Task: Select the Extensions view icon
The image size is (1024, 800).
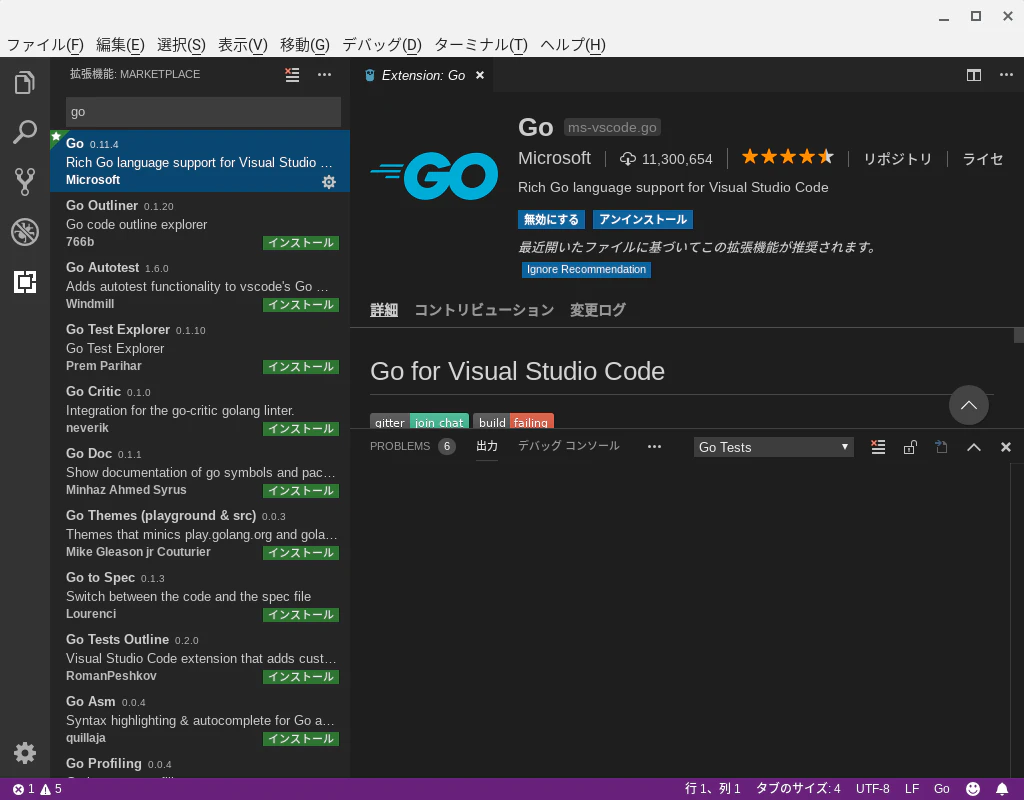Action: click(x=25, y=281)
